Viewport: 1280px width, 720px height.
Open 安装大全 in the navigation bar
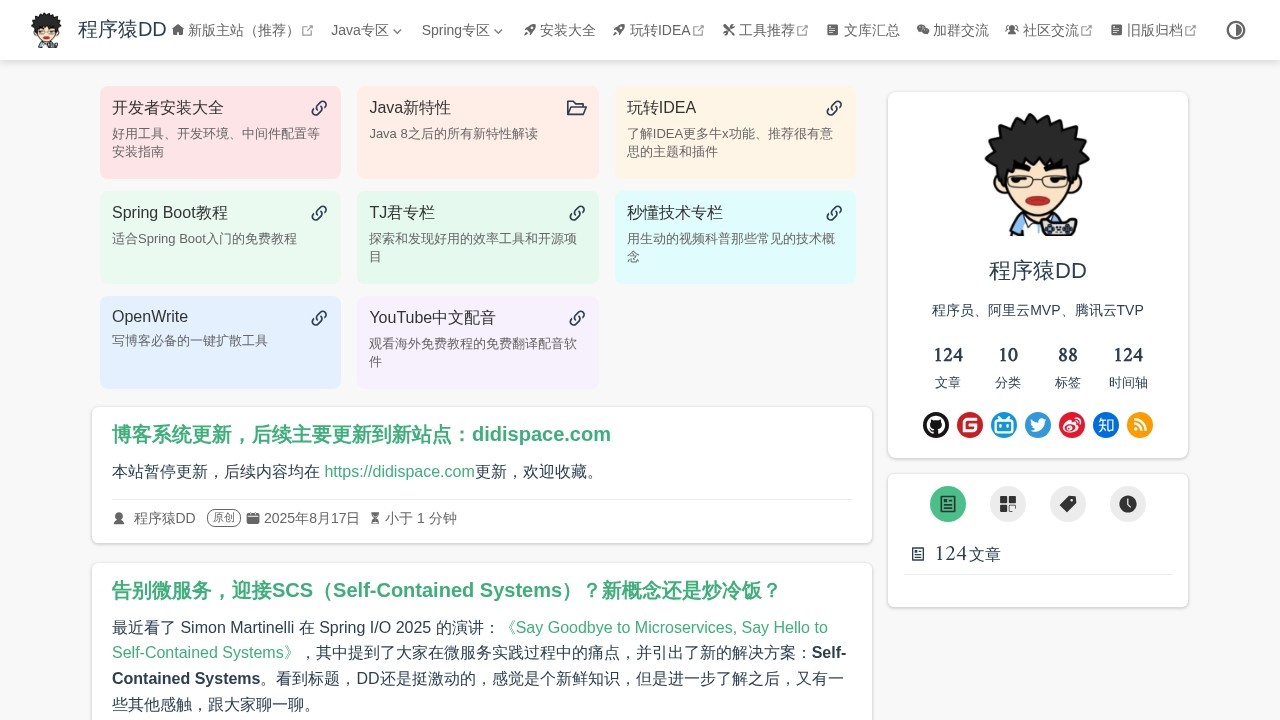559,30
